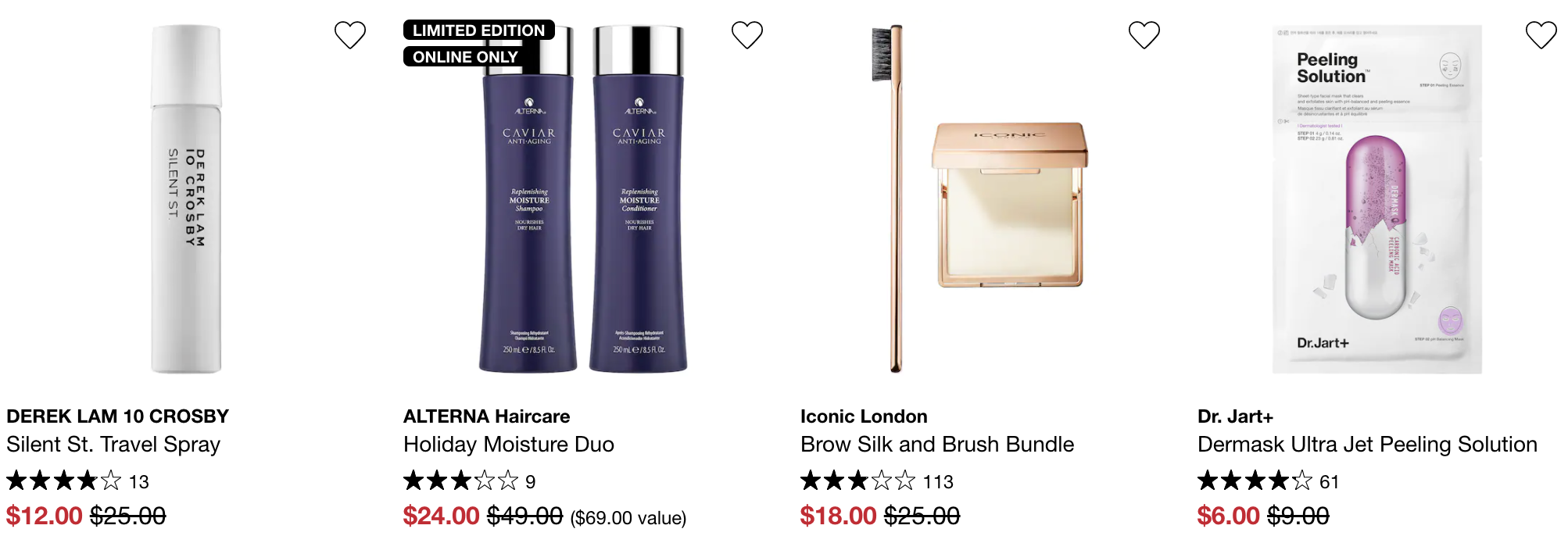The height and width of the screenshot is (536, 1568).
Task: Toggle heart favorite on Holiday Moisture Duo
Action: coord(747,35)
